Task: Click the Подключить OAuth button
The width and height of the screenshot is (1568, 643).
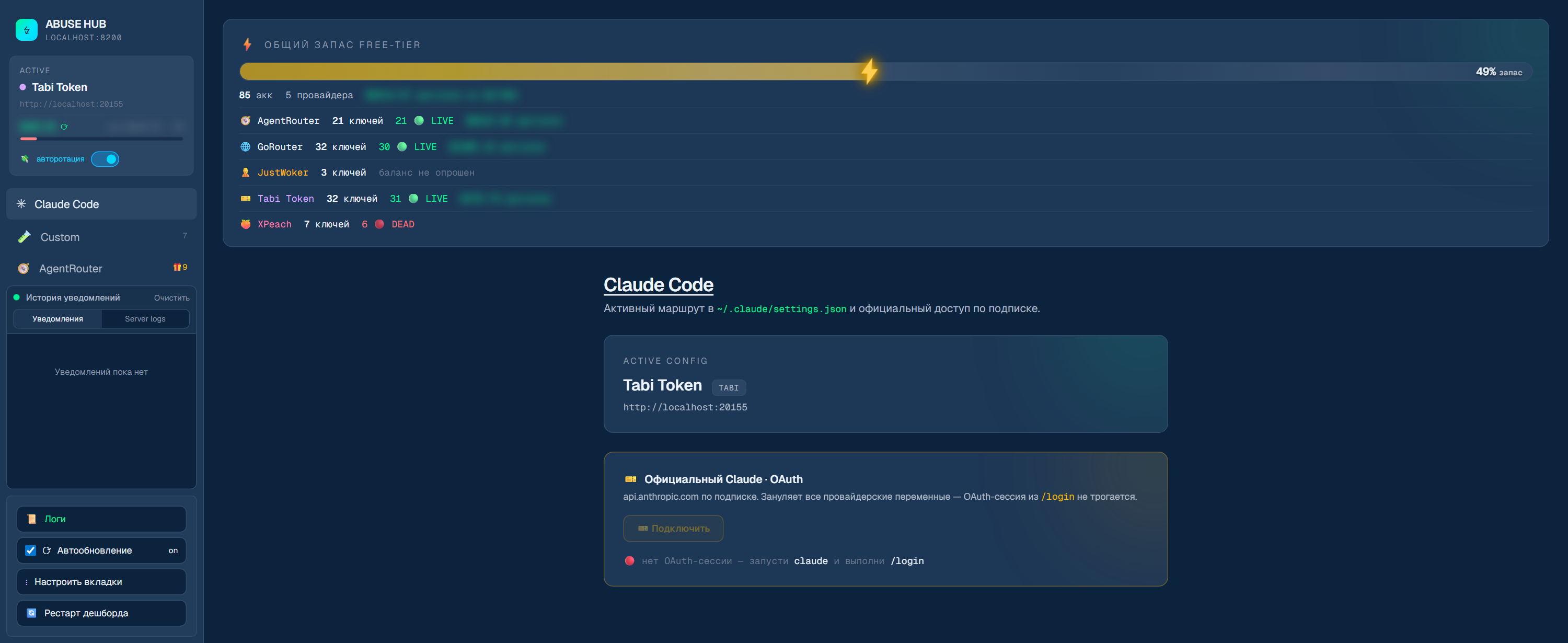Action: click(673, 529)
